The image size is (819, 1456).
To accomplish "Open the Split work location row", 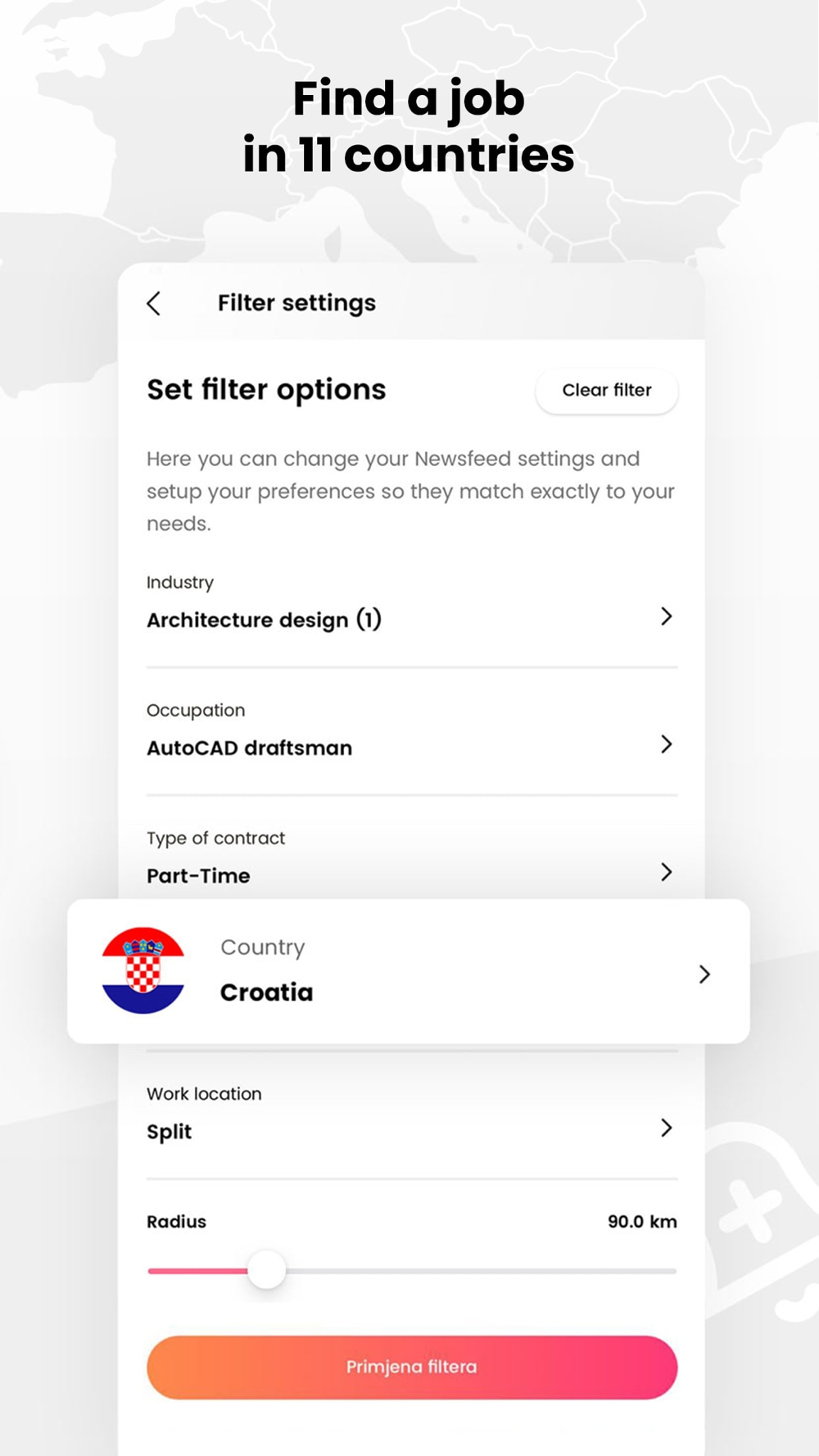I will point(170,1132).
